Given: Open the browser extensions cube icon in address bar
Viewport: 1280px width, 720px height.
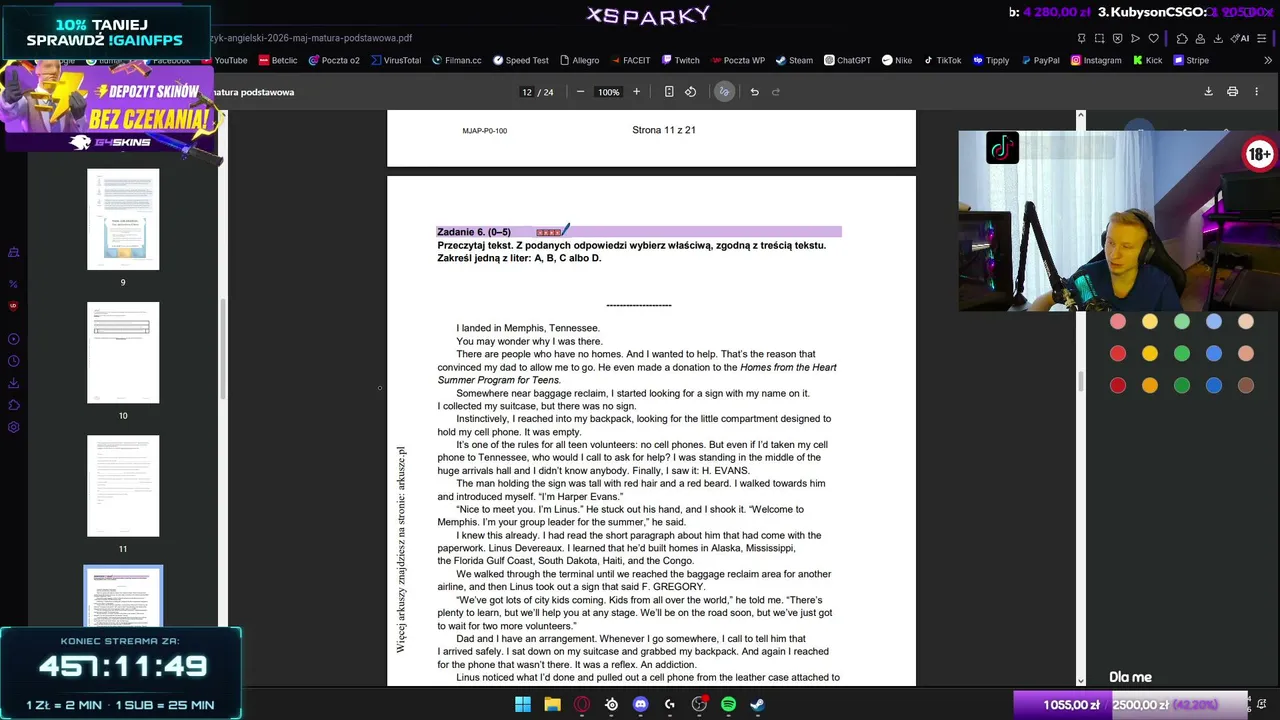Looking at the screenshot, I should 1182,38.
